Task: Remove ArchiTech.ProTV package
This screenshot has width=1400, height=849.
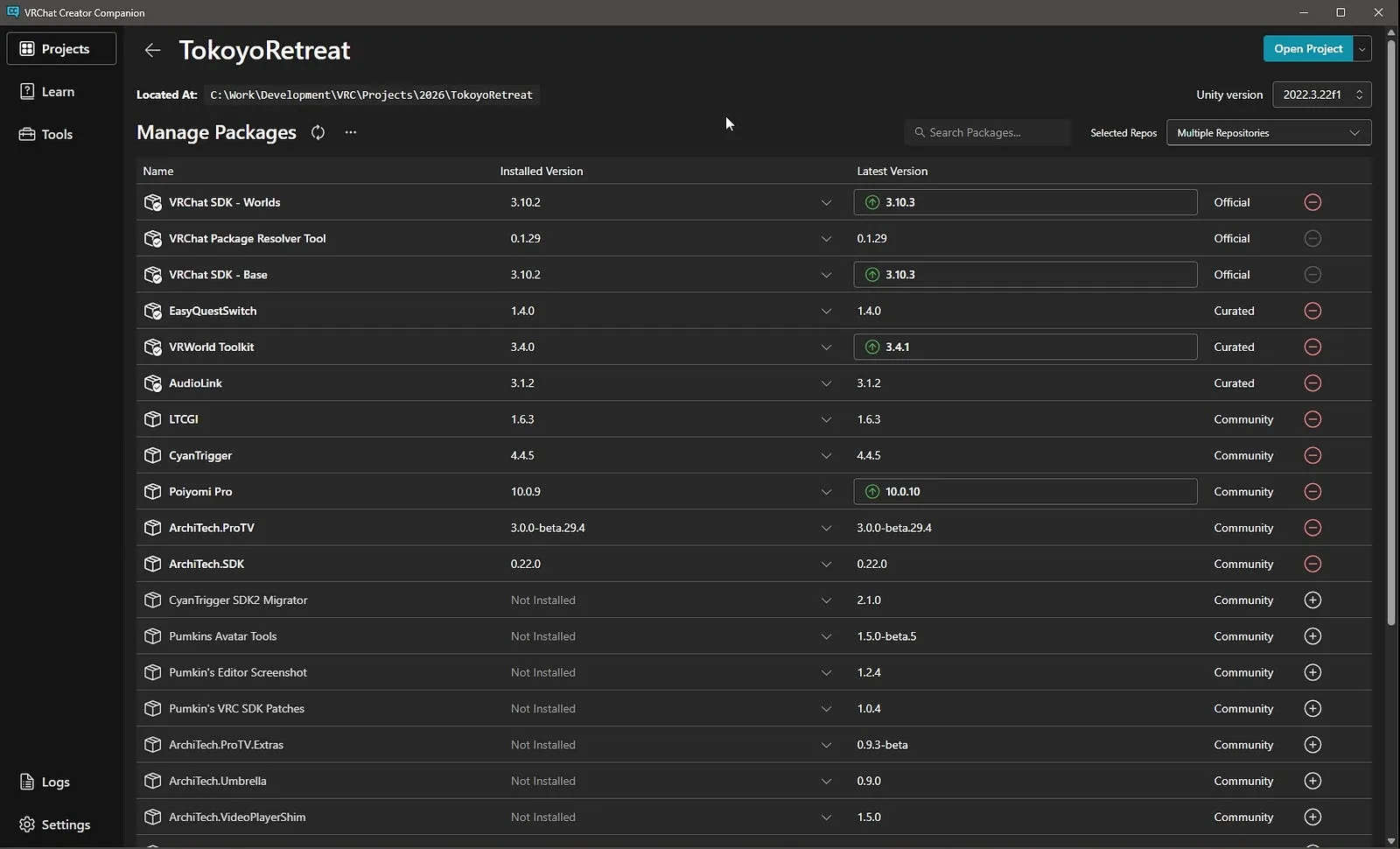Action: click(x=1312, y=528)
